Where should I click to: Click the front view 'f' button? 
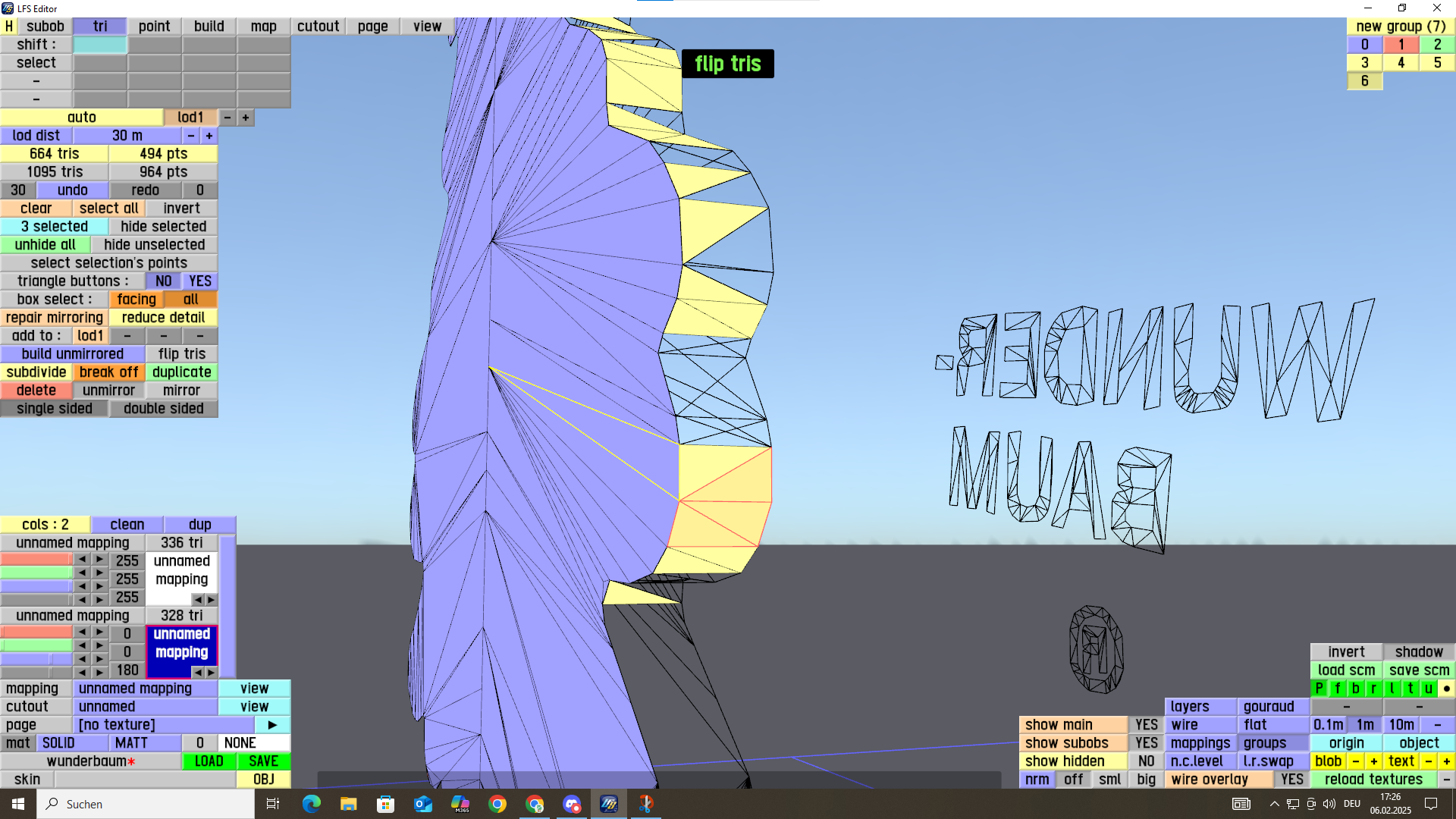pyautogui.click(x=1337, y=689)
